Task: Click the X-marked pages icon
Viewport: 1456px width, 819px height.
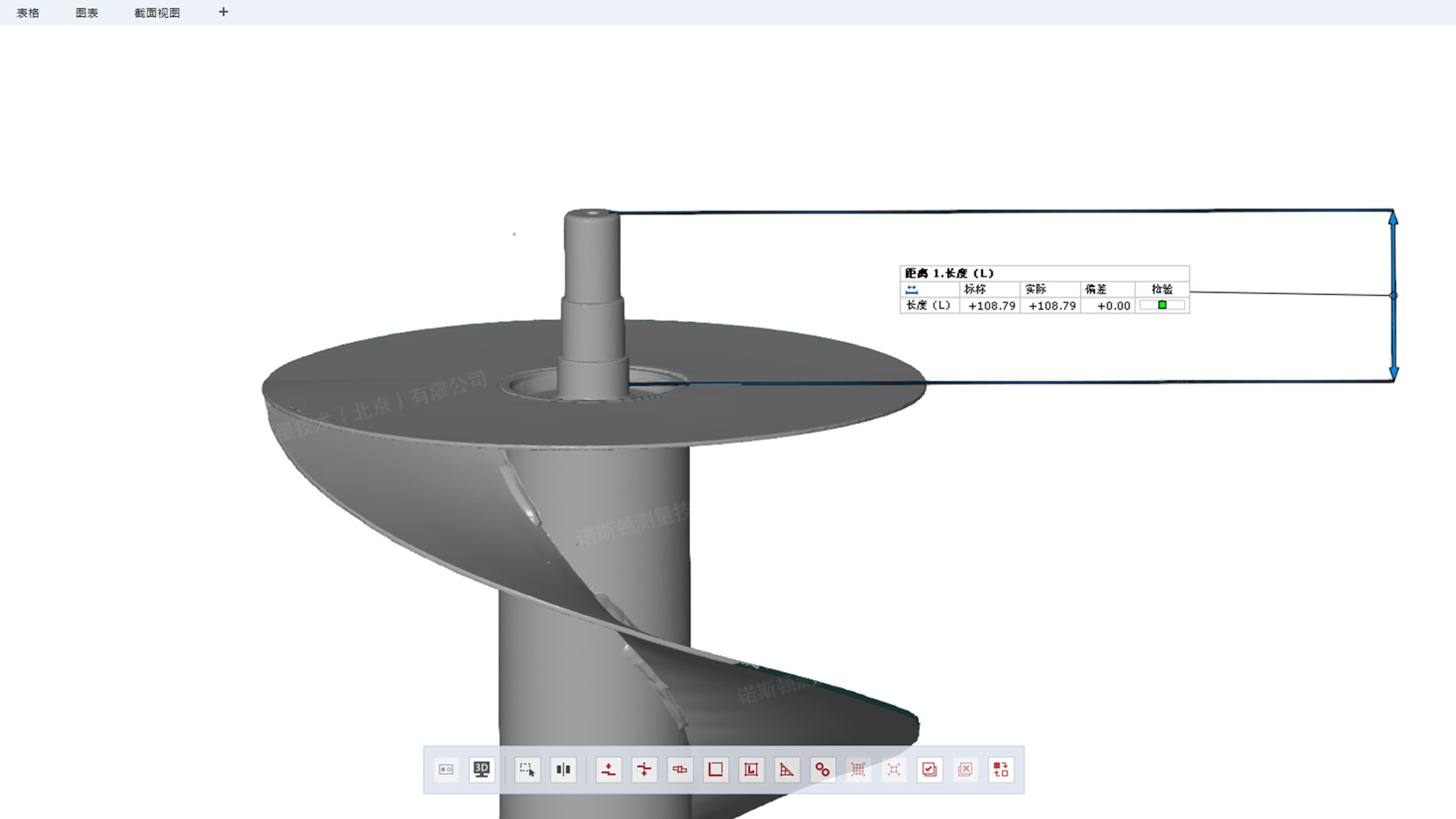Action: tap(965, 770)
